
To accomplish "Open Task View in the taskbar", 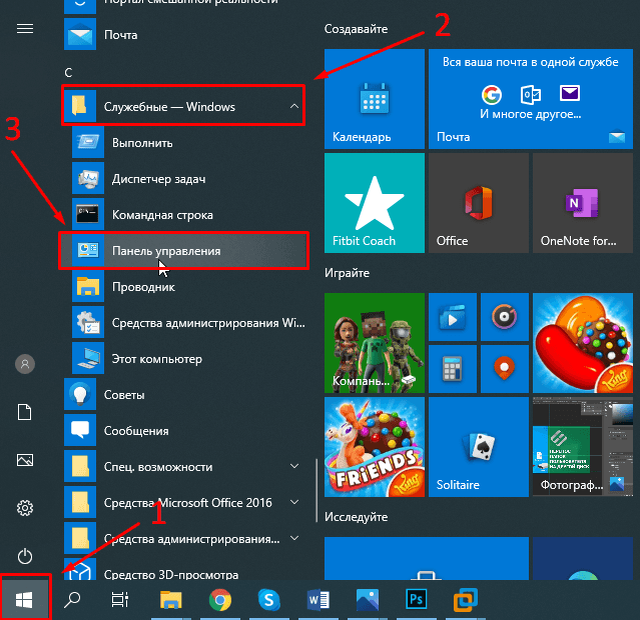I will 120,600.
